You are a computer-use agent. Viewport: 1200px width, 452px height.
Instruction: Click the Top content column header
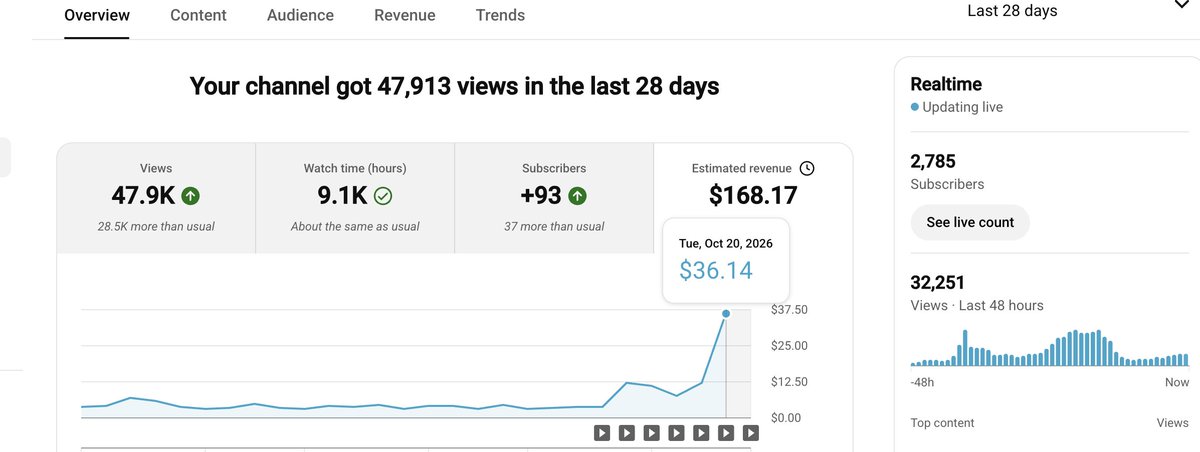pyautogui.click(x=942, y=423)
